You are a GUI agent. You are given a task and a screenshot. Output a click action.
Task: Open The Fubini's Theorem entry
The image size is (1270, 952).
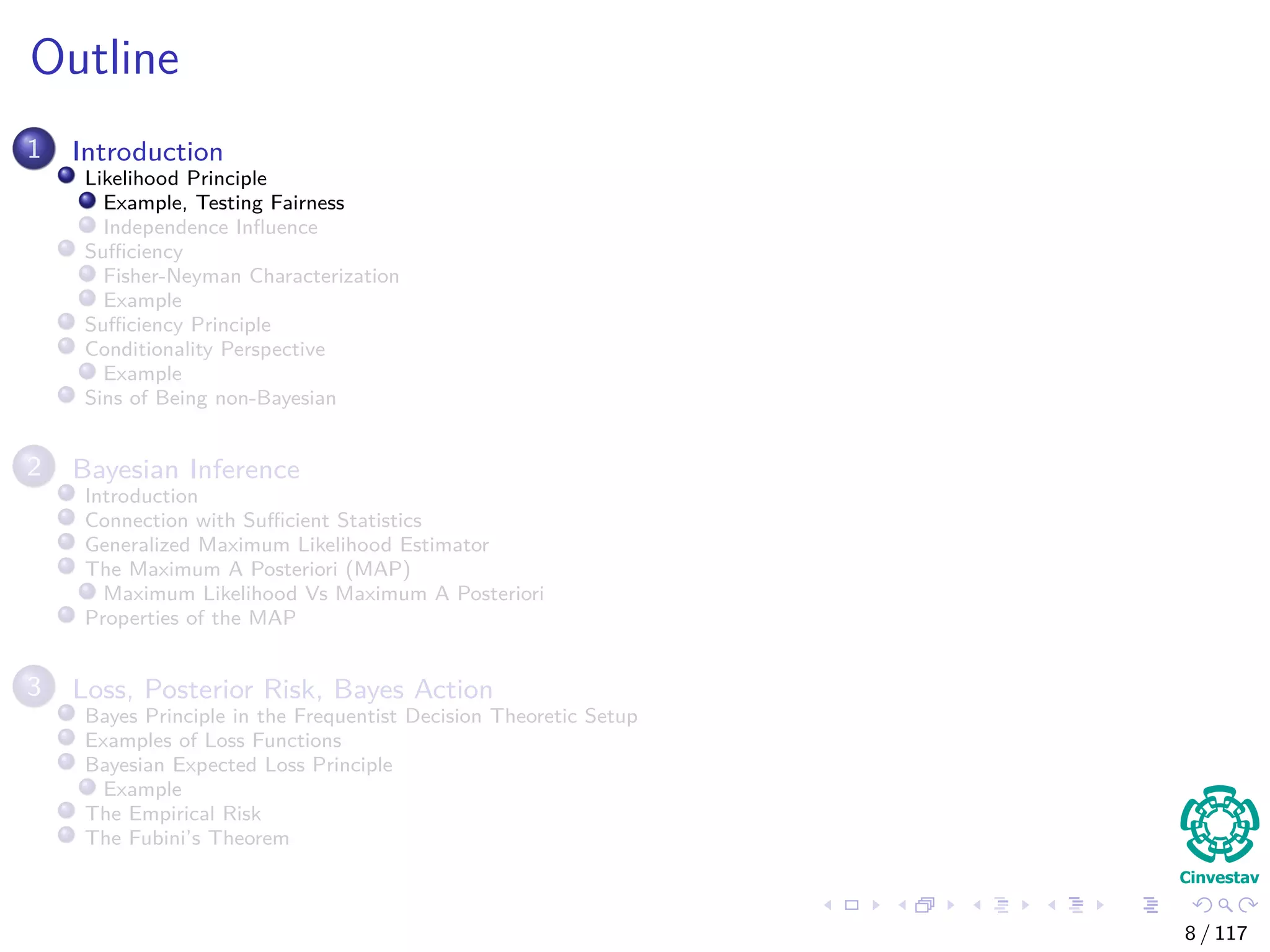coord(187,838)
